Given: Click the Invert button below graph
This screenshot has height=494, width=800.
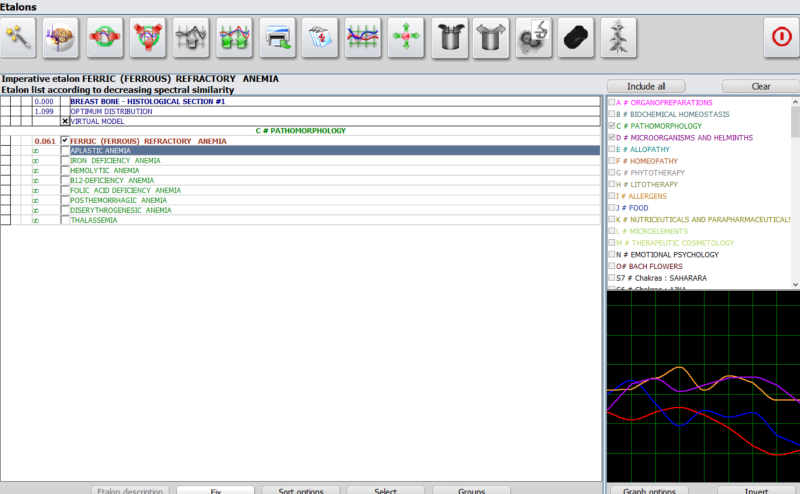Looking at the screenshot, I should (x=756, y=490).
